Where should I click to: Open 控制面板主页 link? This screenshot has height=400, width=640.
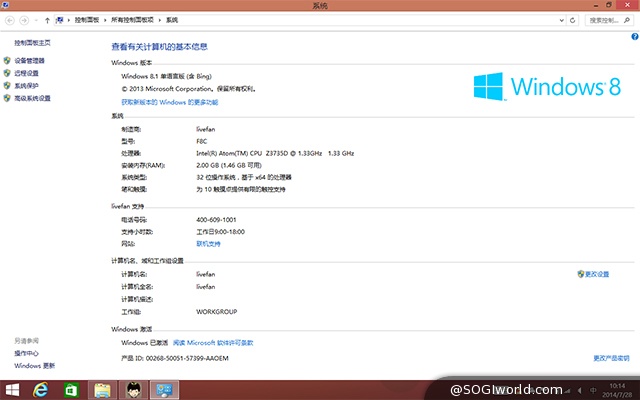point(32,42)
